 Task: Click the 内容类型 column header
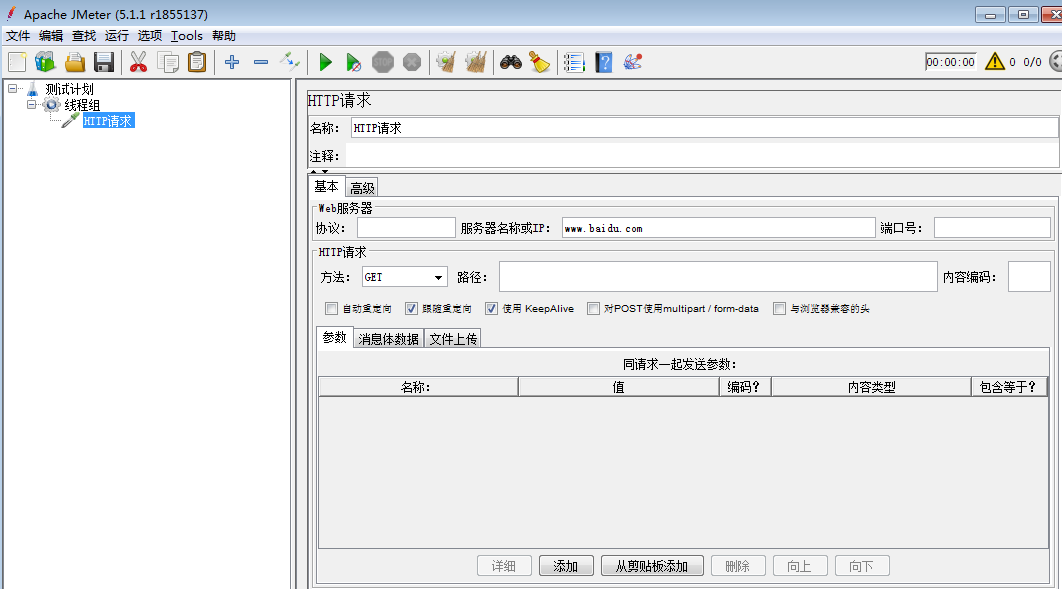pyautogui.click(x=872, y=387)
